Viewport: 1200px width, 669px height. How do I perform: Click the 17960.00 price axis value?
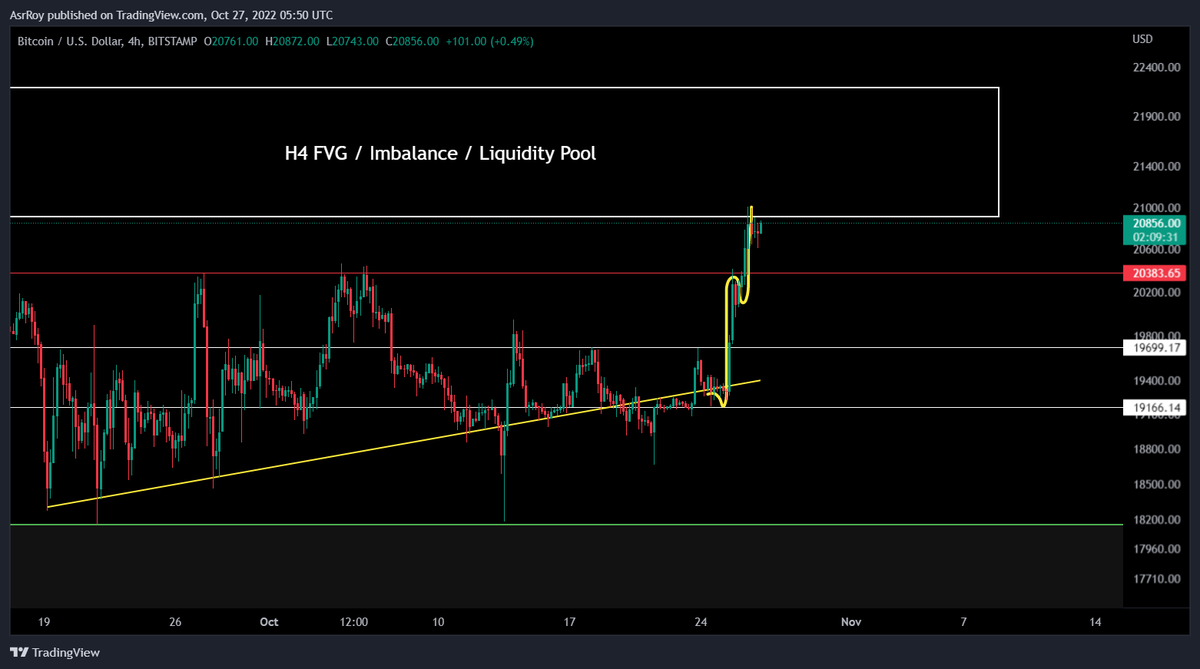pyautogui.click(x=1156, y=548)
